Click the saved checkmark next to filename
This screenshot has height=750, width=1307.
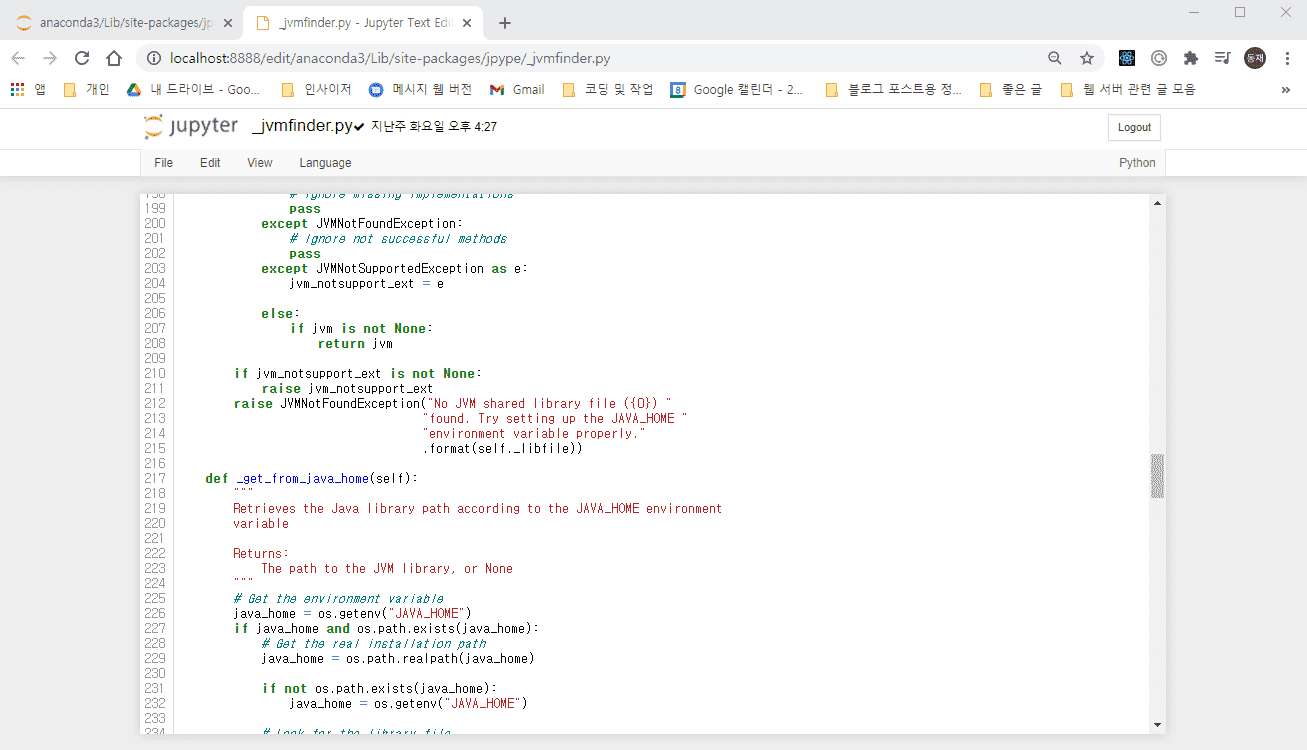point(359,127)
